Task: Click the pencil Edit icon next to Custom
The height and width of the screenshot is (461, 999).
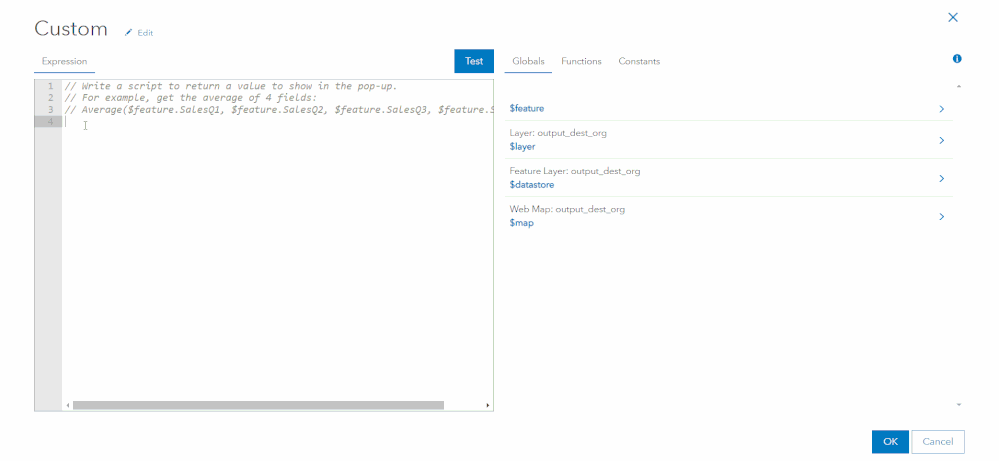Action: pos(128,32)
